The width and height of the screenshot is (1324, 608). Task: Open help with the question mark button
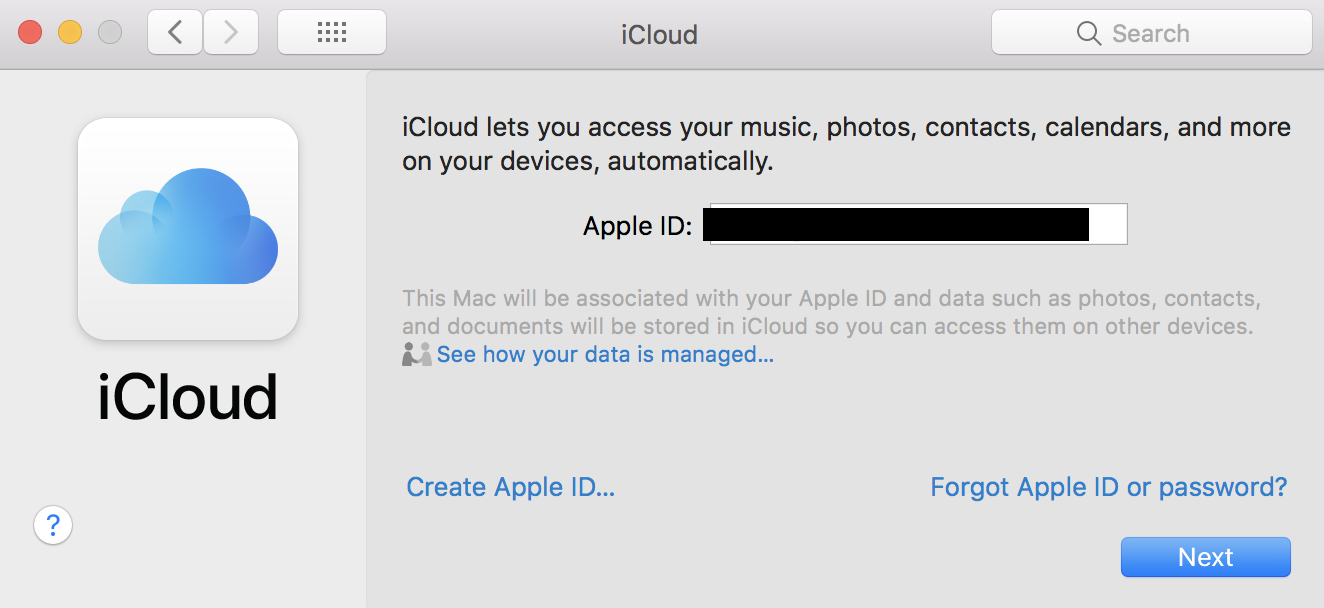click(53, 524)
